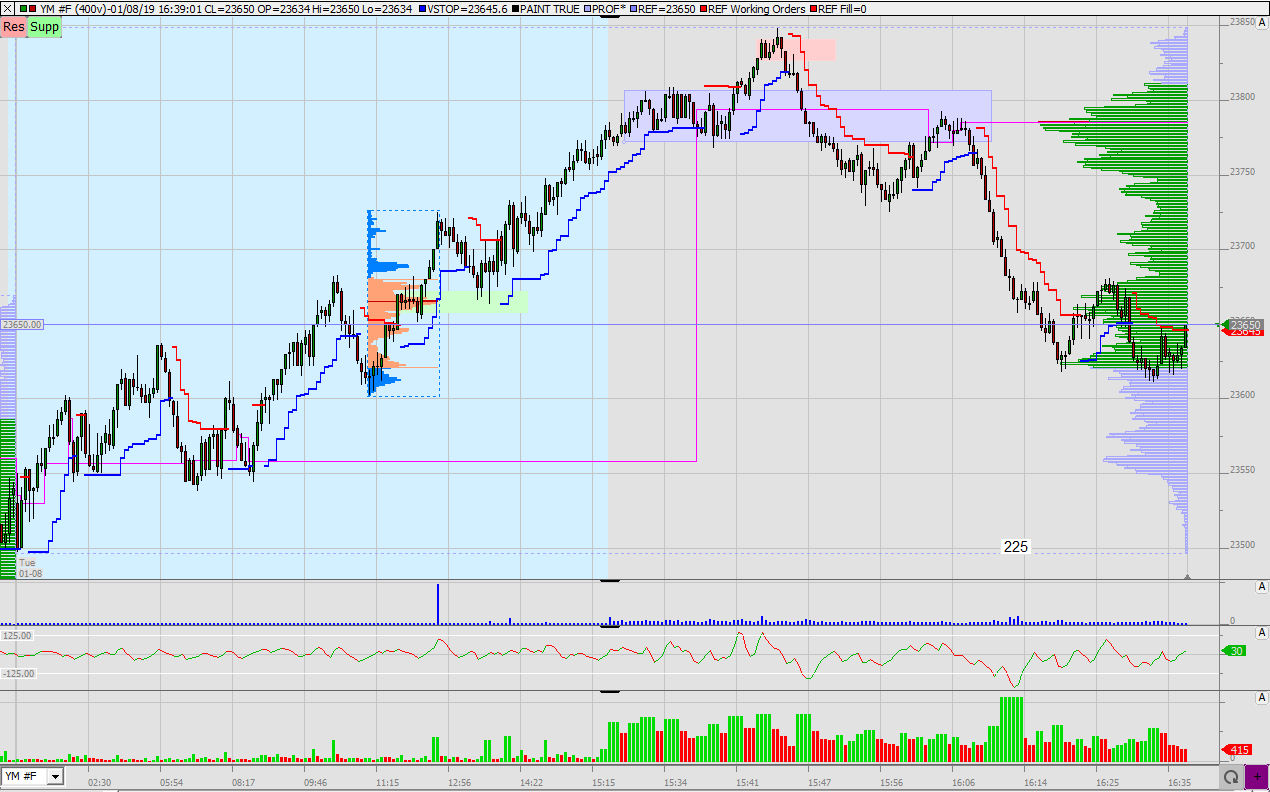Click the Res resistance button

click(14, 27)
